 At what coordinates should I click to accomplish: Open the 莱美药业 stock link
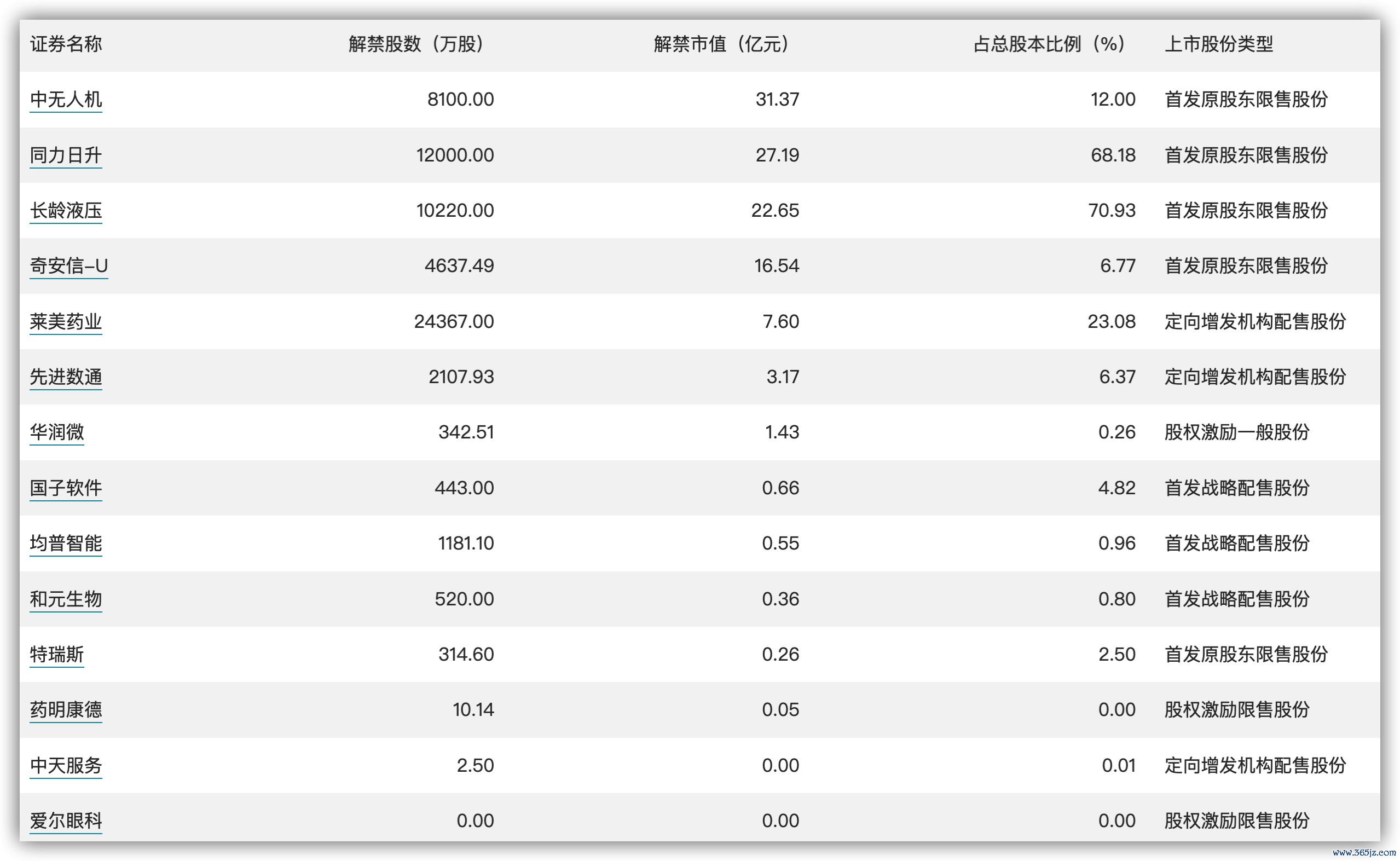tap(66, 322)
